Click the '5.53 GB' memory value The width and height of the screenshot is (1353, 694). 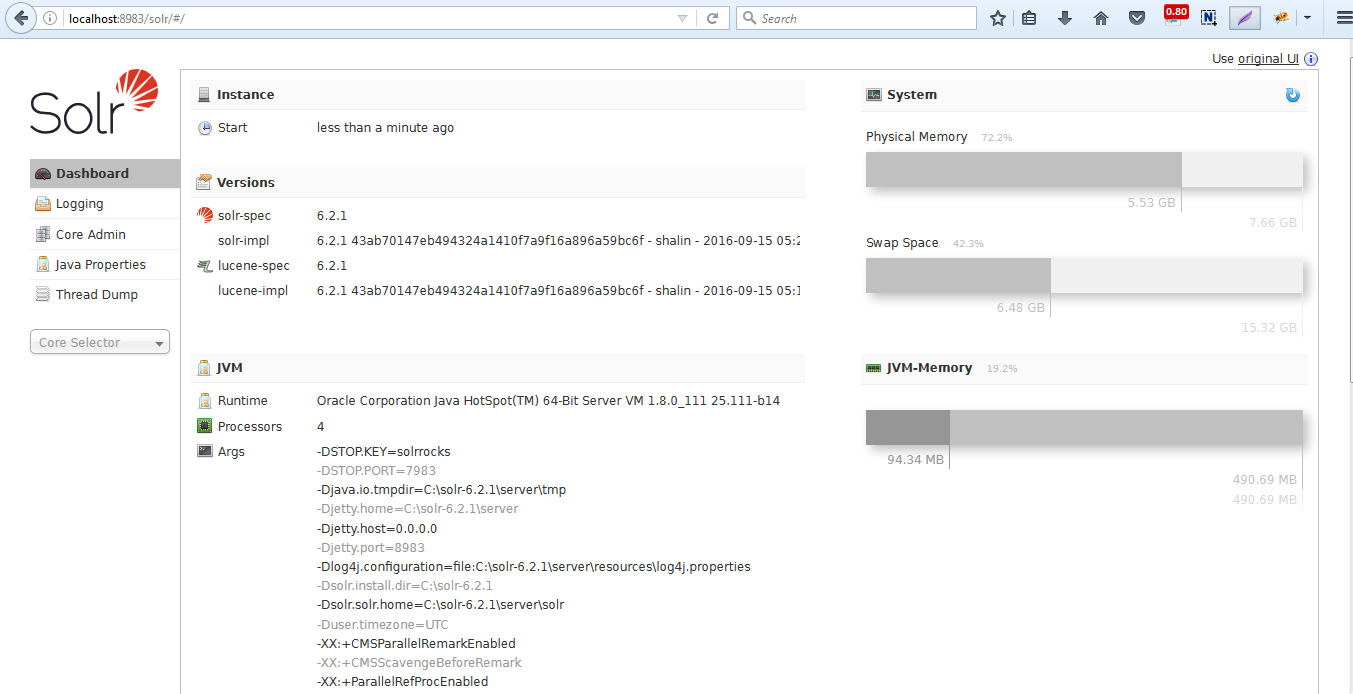pos(1151,202)
